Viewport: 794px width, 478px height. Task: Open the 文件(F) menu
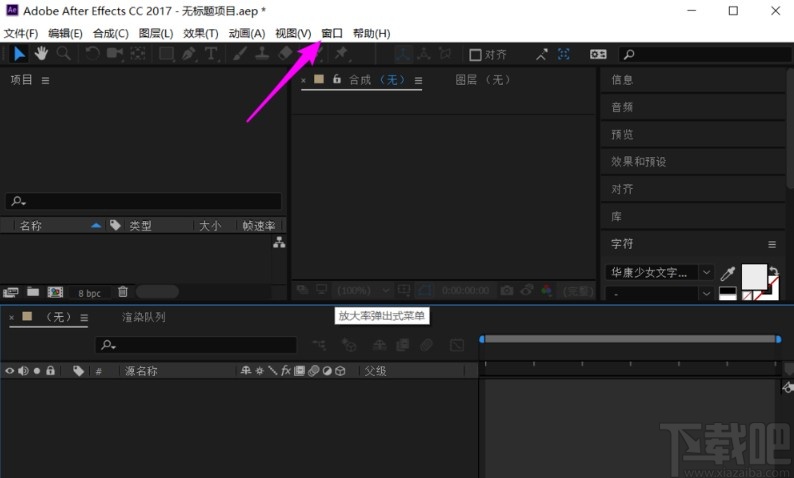[x=21, y=33]
